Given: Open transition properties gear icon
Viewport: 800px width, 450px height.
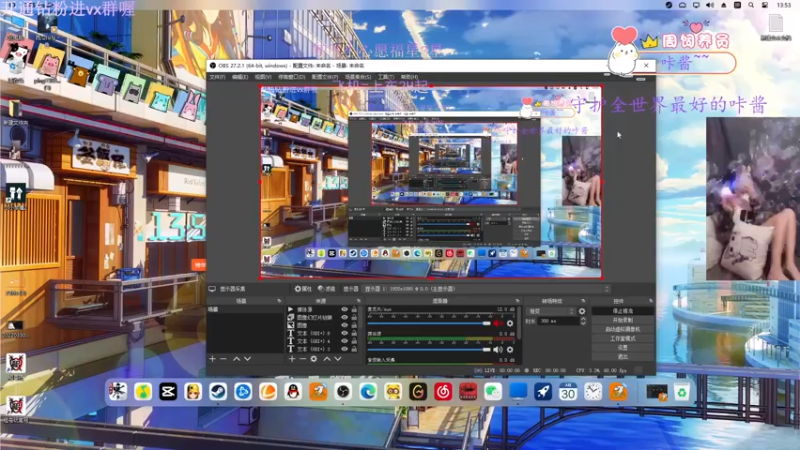Looking at the screenshot, I should [x=582, y=311].
